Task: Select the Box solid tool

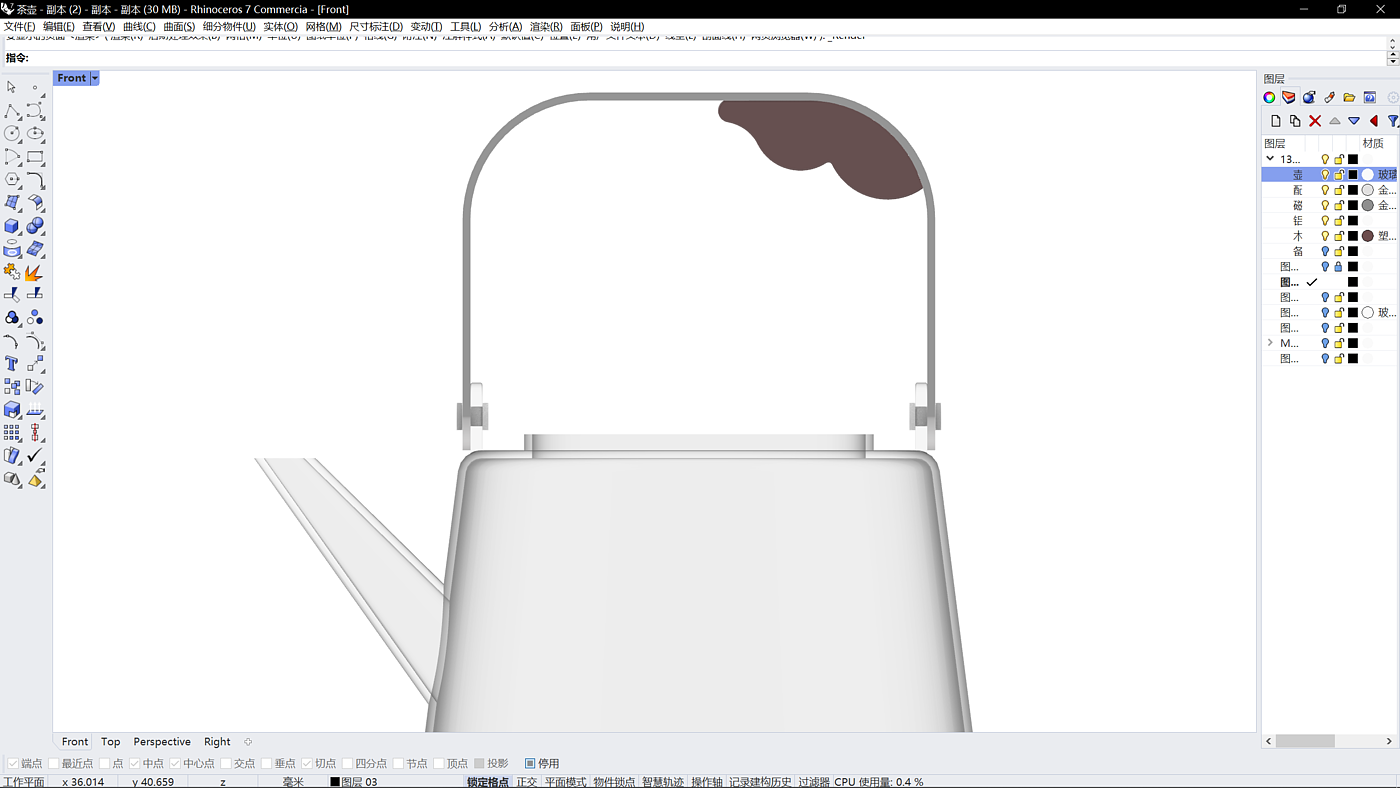Action: point(12,226)
